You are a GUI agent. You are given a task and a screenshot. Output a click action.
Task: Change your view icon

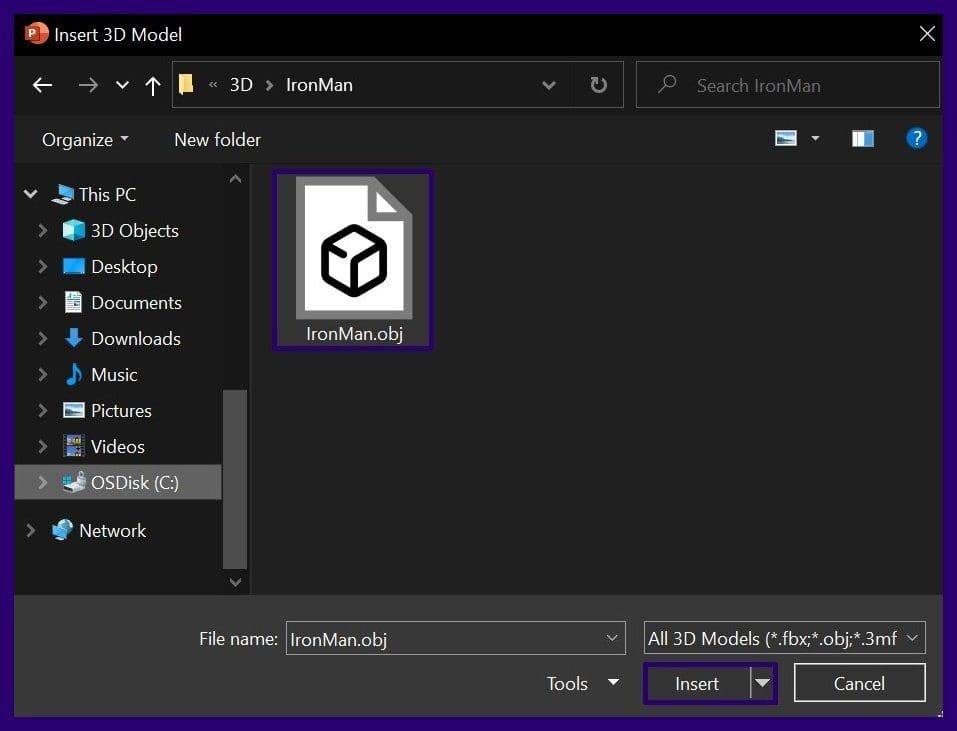[x=785, y=139]
